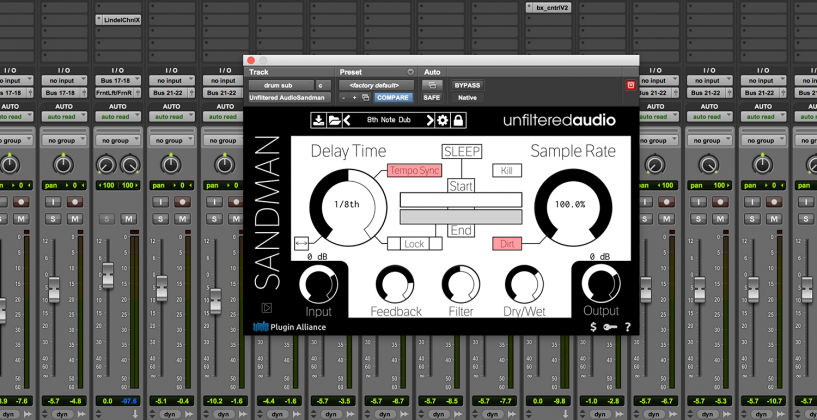Screen dimensions: 817x420
Task: Open the Preset menu round arrow
Action: pyautogui.click(x=410, y=72)
